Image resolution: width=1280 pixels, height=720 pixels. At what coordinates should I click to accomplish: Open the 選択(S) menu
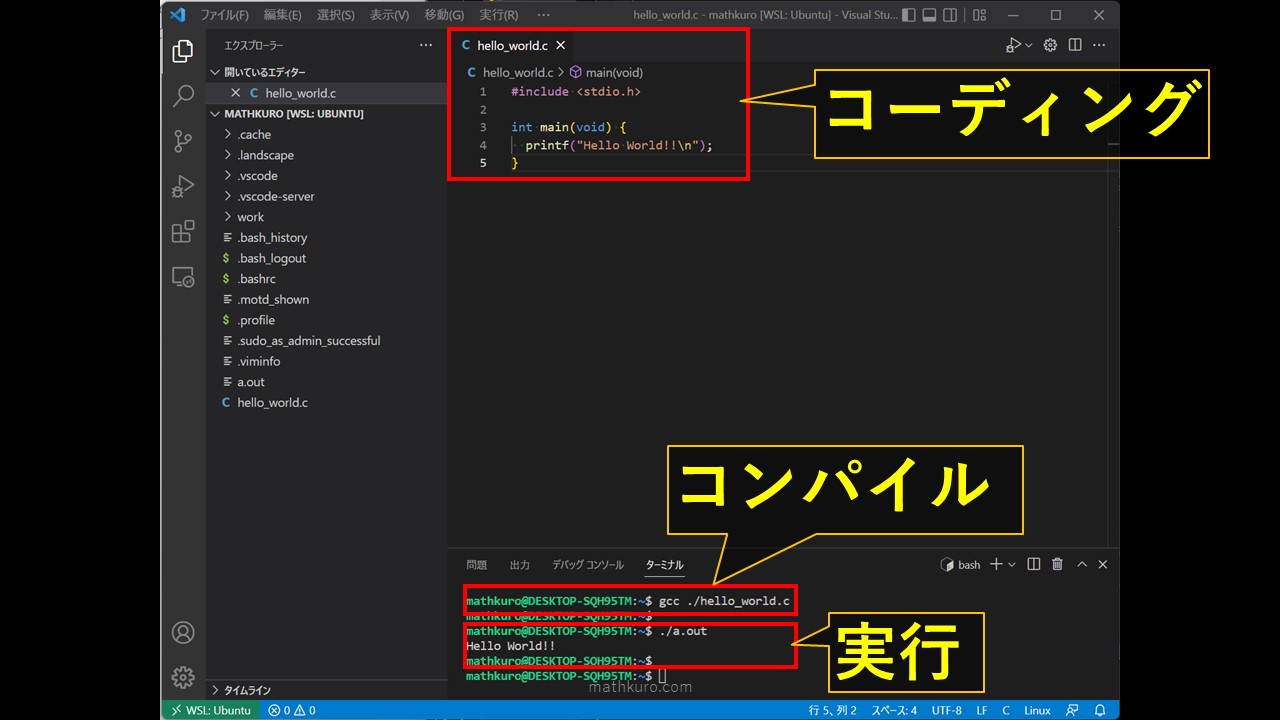[335, 15]
